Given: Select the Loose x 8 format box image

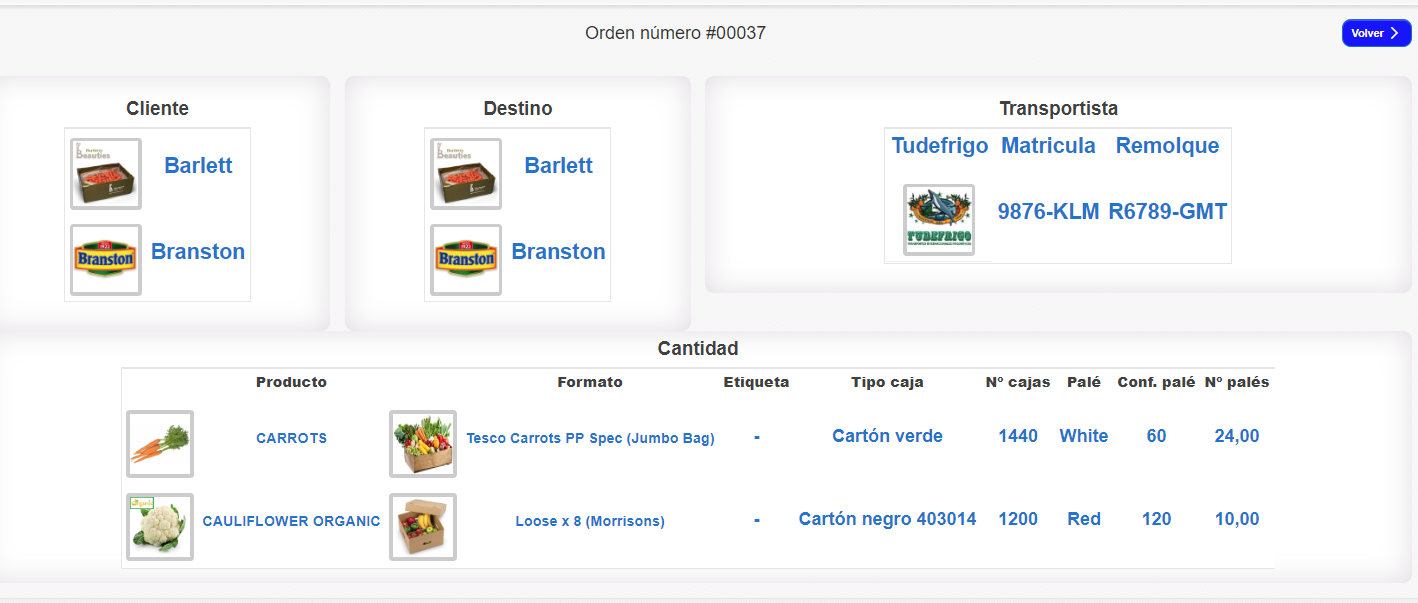Looking at the screenshot, I should pos(423,527).
